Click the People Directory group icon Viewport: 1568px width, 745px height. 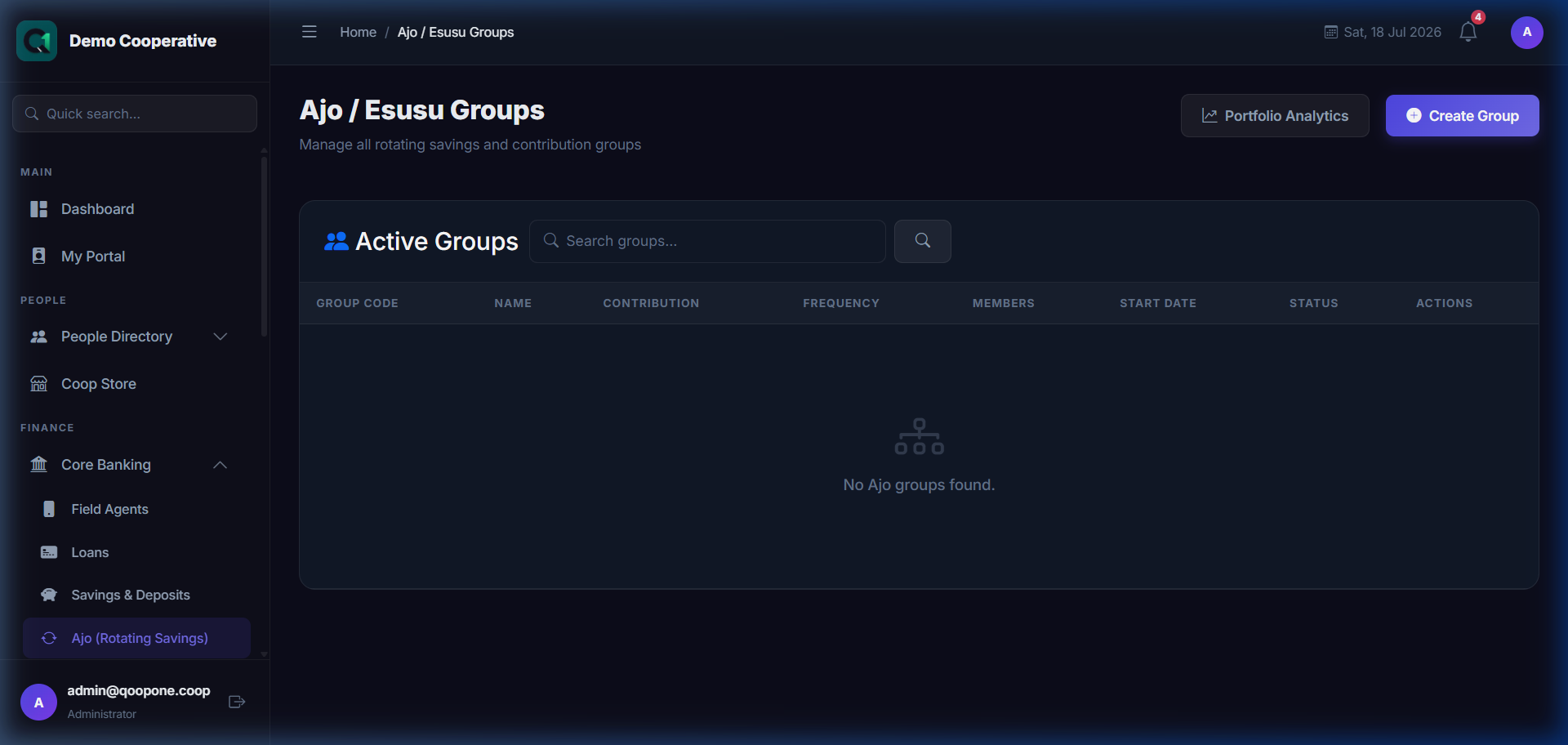pyautogui.click(x=38, y=337)
